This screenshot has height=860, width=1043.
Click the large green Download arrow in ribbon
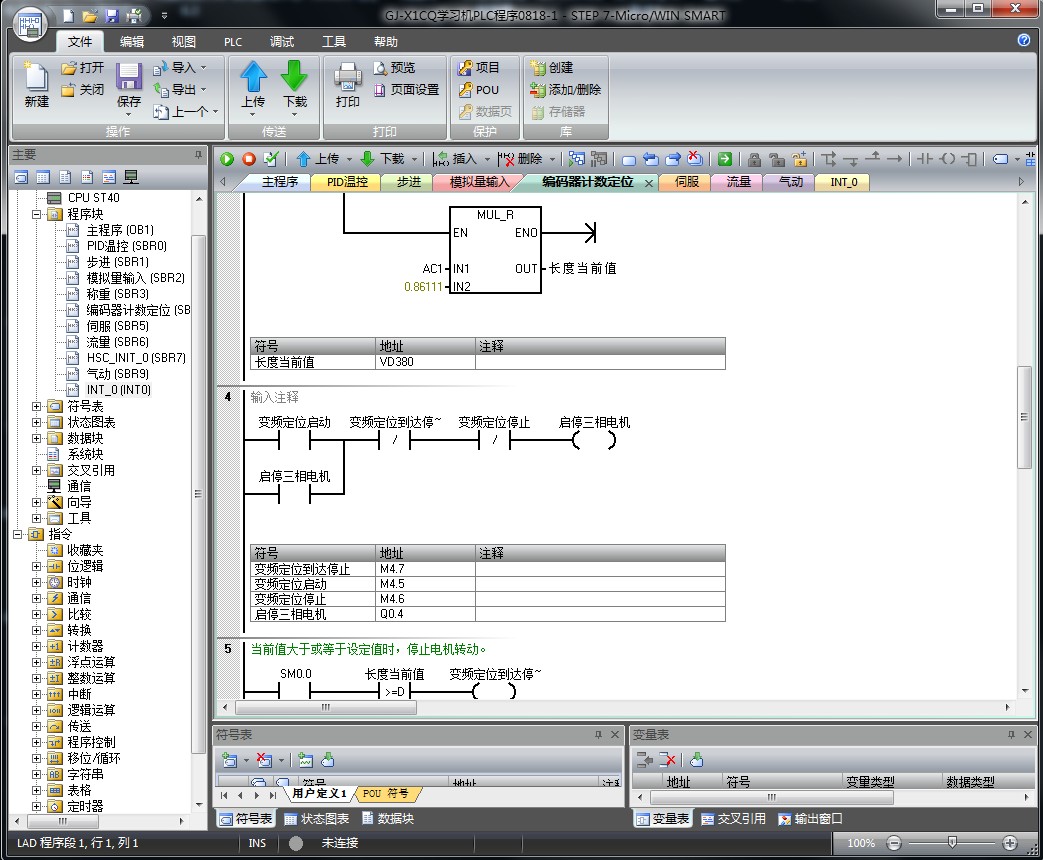[294, 76]
